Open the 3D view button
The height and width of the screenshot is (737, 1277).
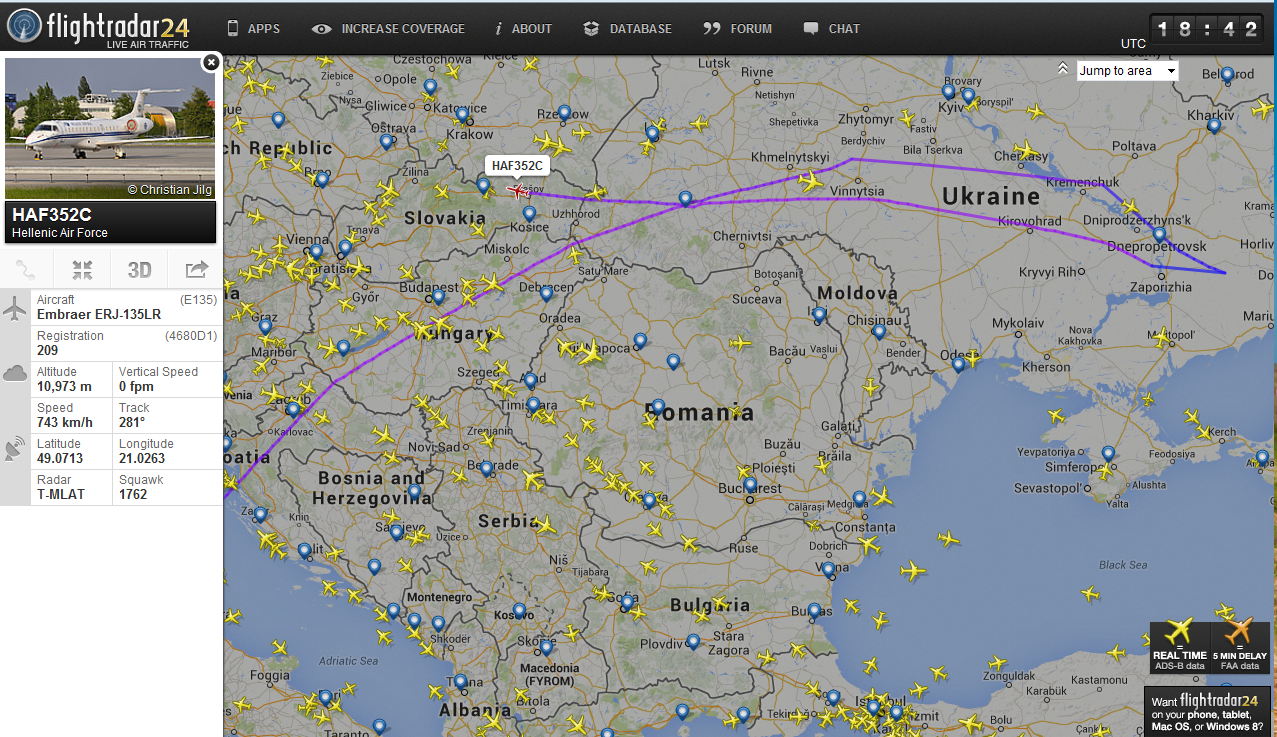point(139,269)
